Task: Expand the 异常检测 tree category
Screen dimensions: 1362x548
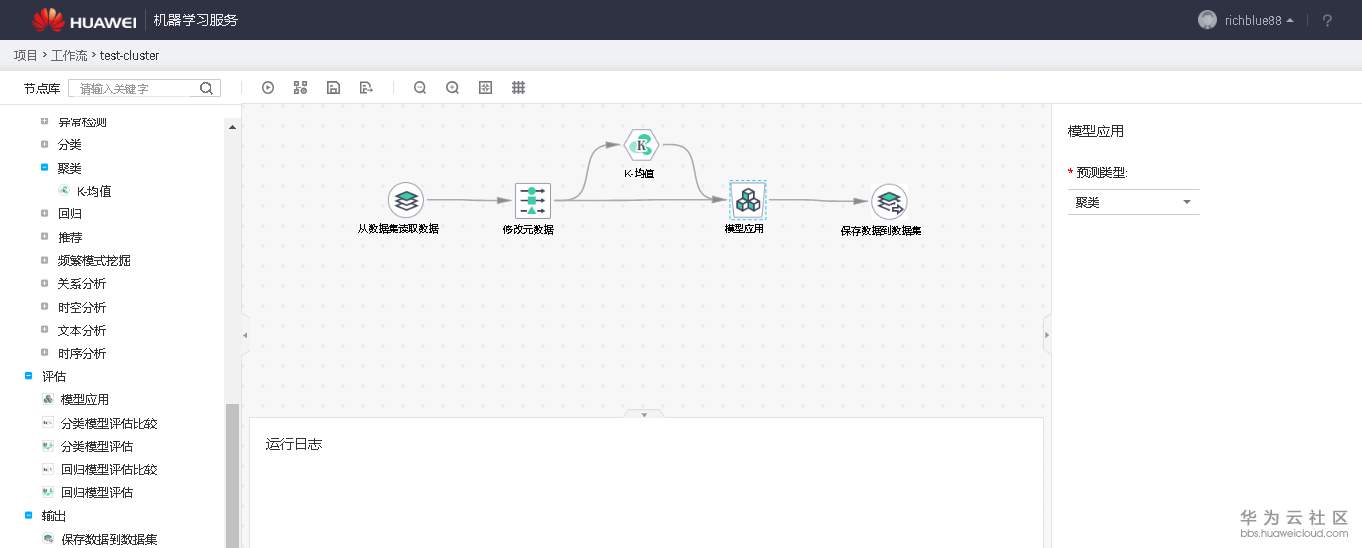Action: tap(44, 121)
